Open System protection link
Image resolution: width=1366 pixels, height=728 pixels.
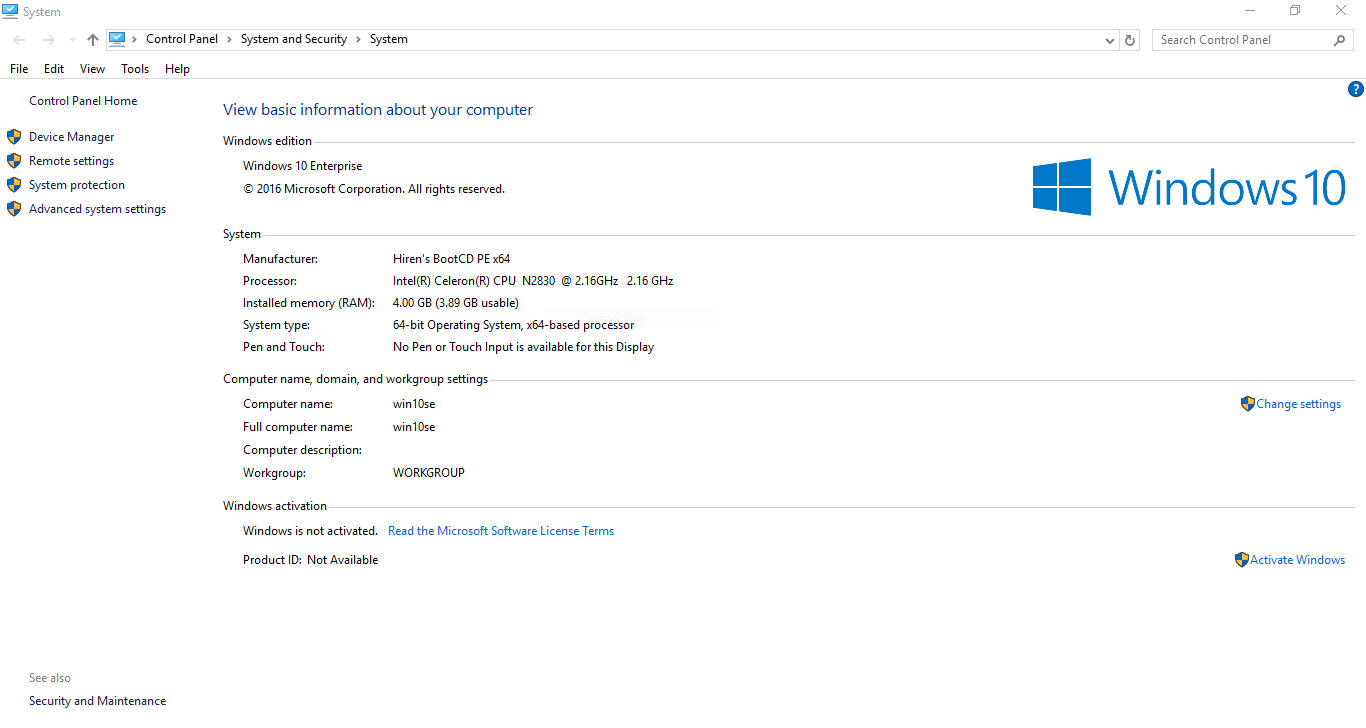[77, 185]
